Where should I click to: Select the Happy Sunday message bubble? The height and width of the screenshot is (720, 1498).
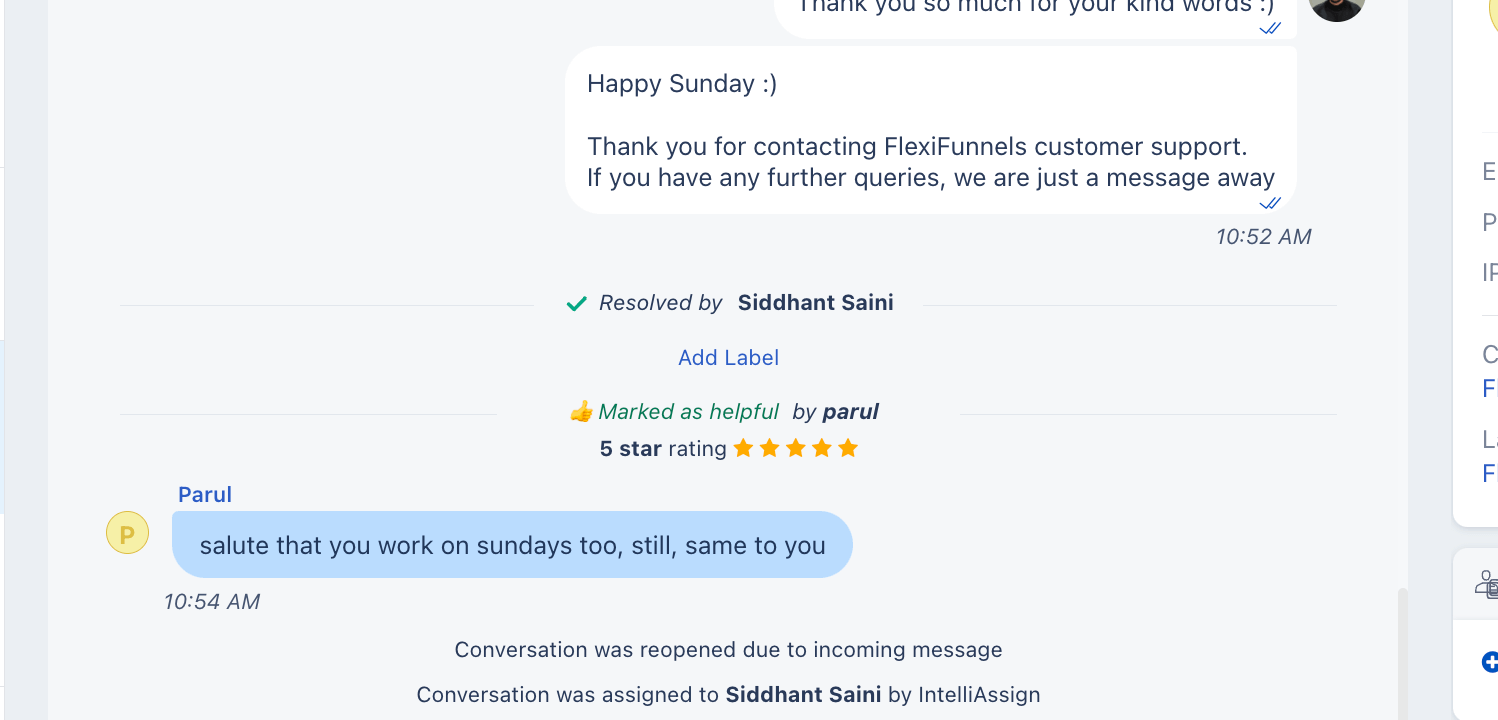tap(930, 130)
